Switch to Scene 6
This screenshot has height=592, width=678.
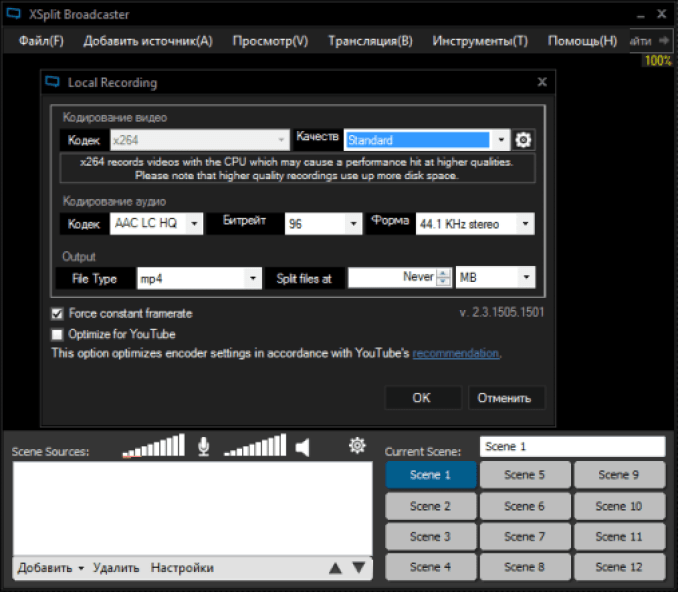point(525,506)
